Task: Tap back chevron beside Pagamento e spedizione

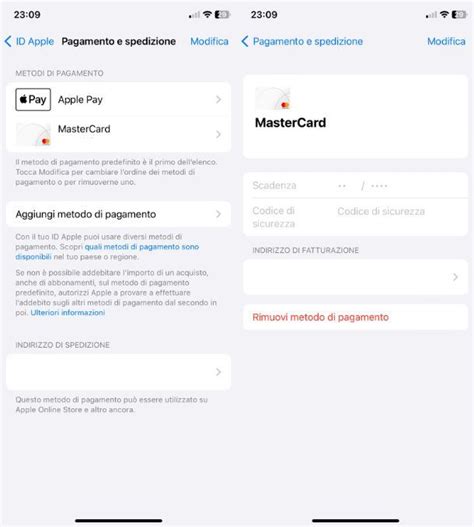Action: [x=245, y=41]
